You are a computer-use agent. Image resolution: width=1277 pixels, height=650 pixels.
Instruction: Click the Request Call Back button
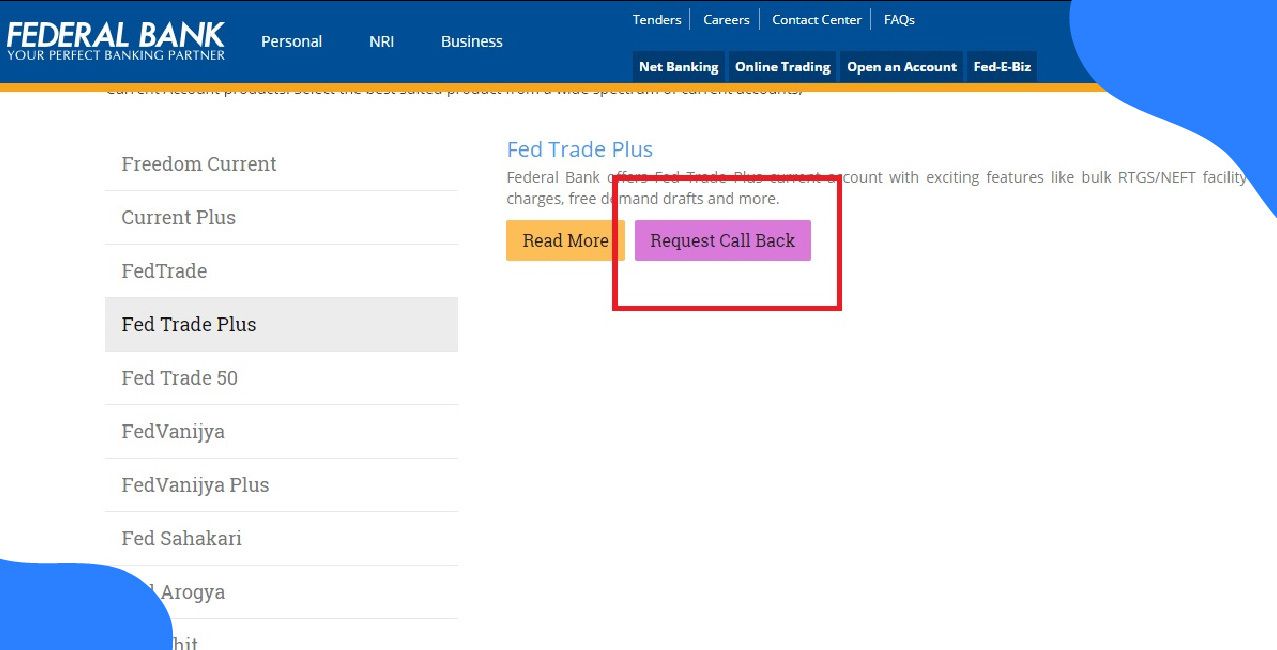(722, 241)
